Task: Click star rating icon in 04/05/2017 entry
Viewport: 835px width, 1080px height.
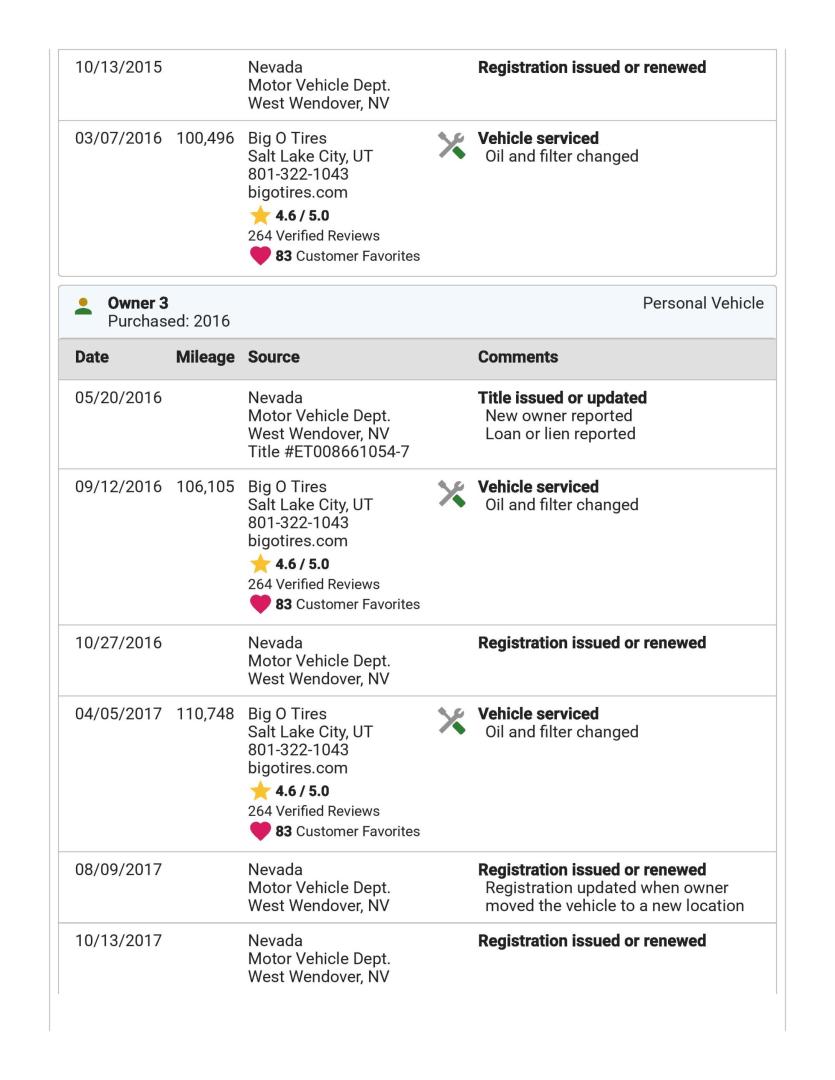Action: pyautogui.click(x=260, y=792)
